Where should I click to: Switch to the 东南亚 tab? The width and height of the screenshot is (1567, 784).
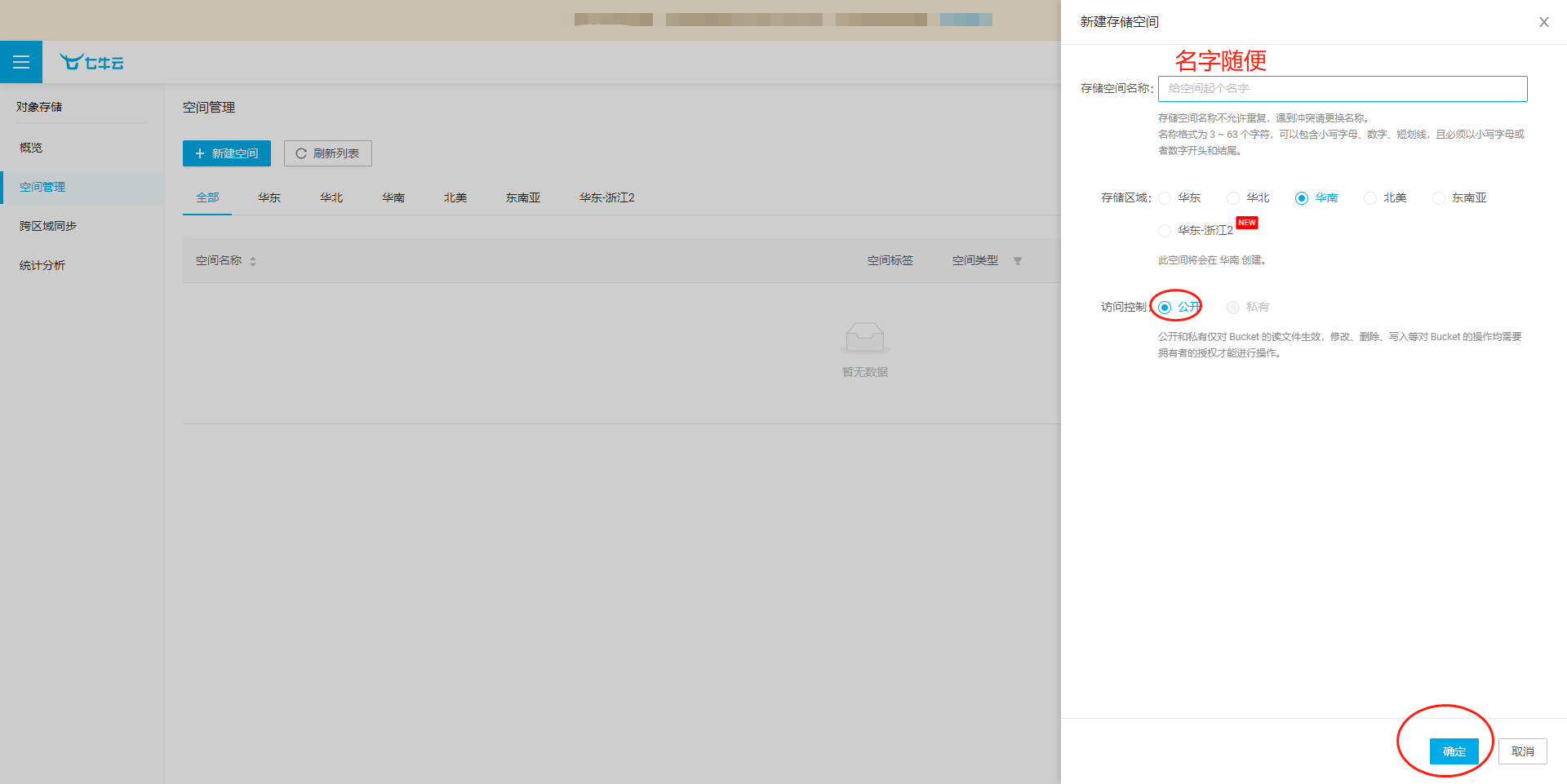522,197
